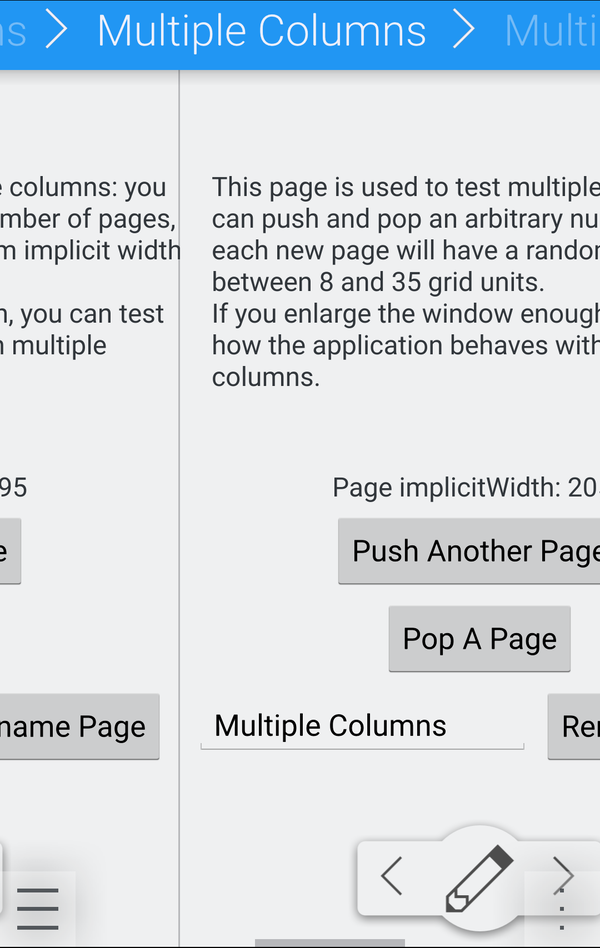This screenshot has width=600, height=948.
Task: Click the left arrow beside the pencil
Action: point(392,876)
